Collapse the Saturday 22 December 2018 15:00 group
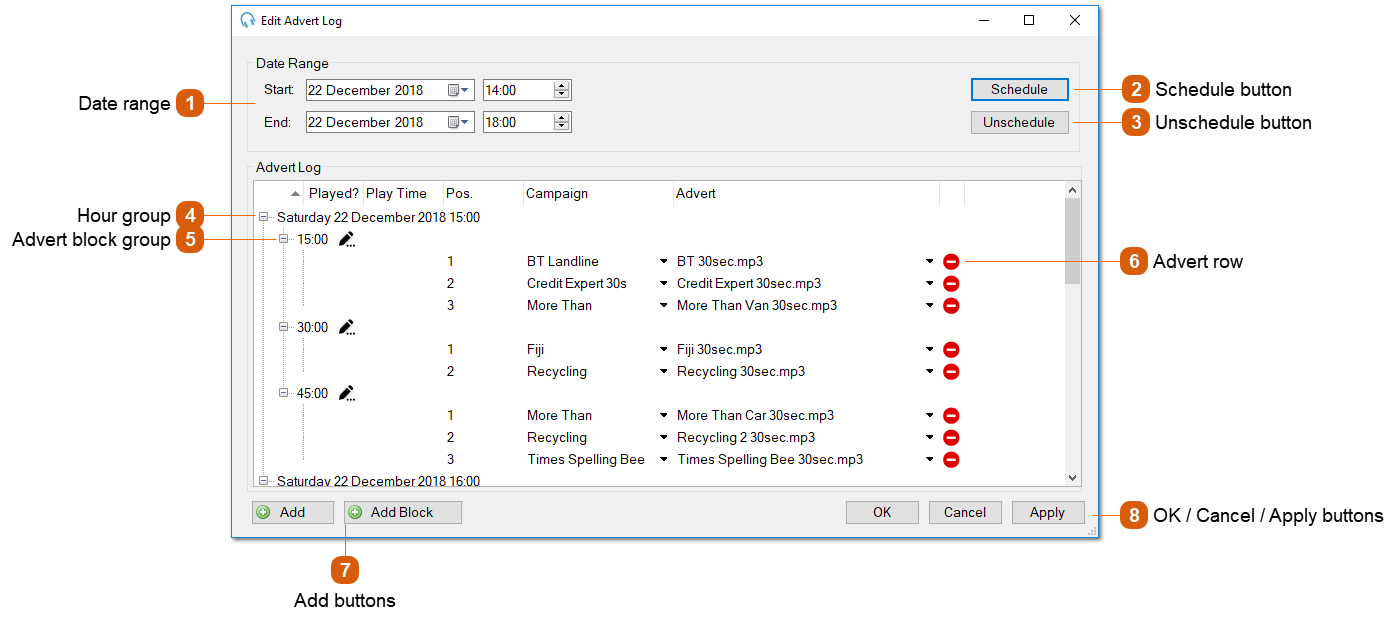1400x627 pixels. click(264, 217)
